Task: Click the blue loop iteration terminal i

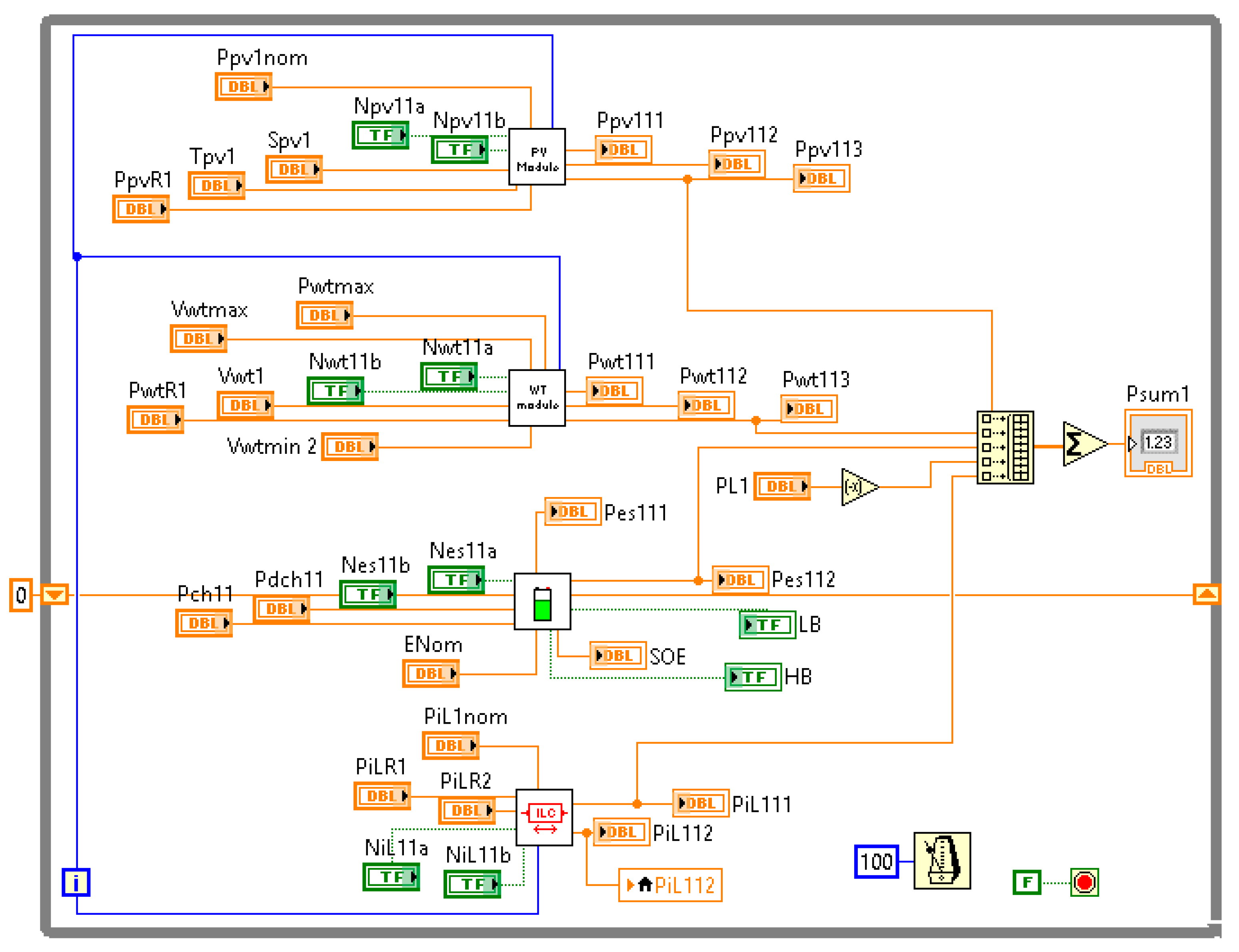Action: (x=75, y=882)
